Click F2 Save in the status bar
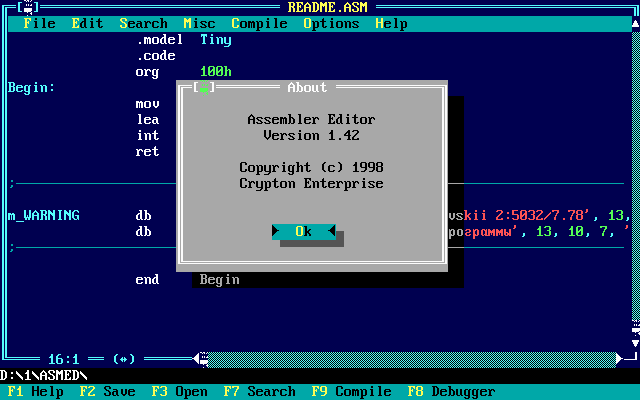The width and height of the screenshot is (640, 400). pyautogui.click(x=107, y=391)
